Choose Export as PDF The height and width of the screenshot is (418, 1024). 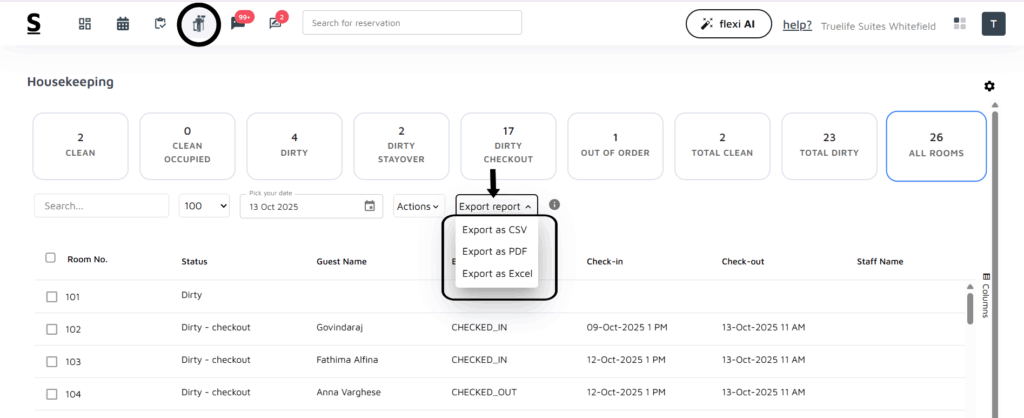click(x=494, y=252)
